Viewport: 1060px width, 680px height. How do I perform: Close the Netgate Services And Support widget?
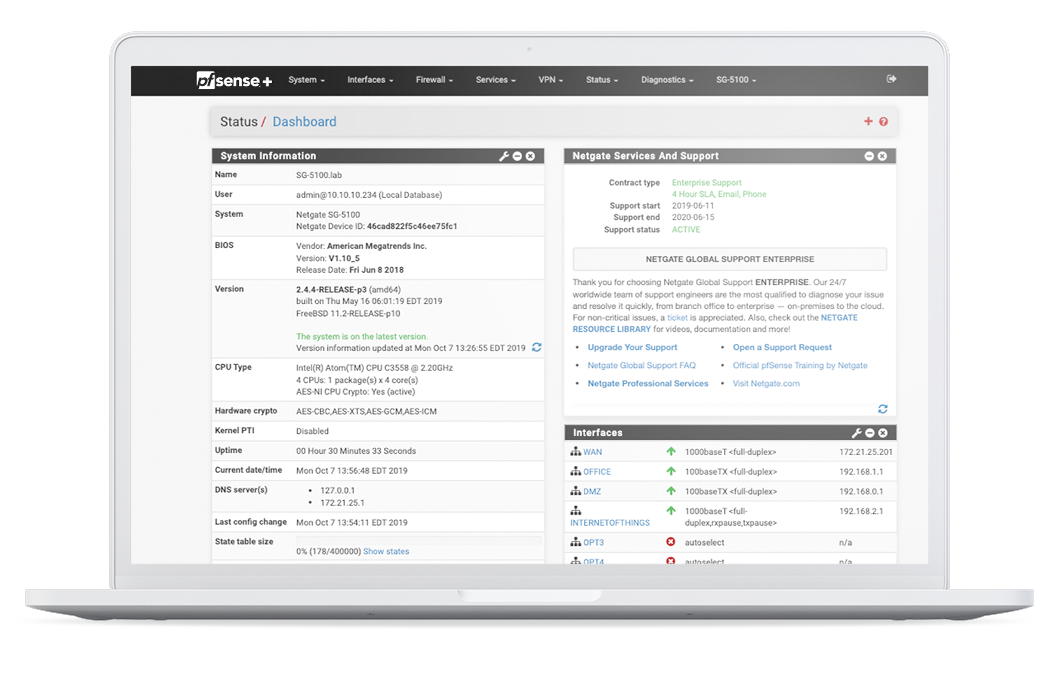[x=882, y=156]
